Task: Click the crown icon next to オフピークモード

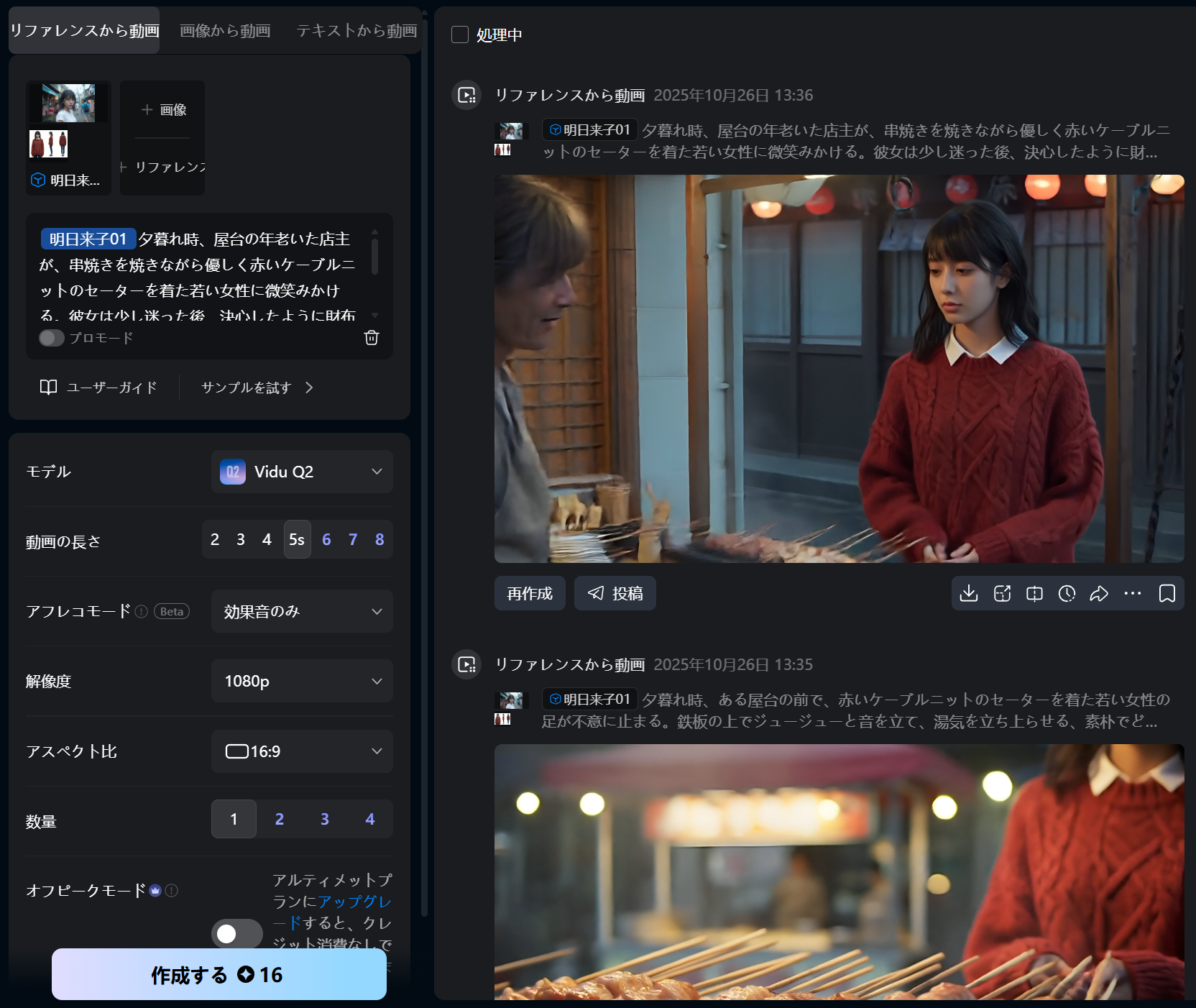Action: [155, 891]
